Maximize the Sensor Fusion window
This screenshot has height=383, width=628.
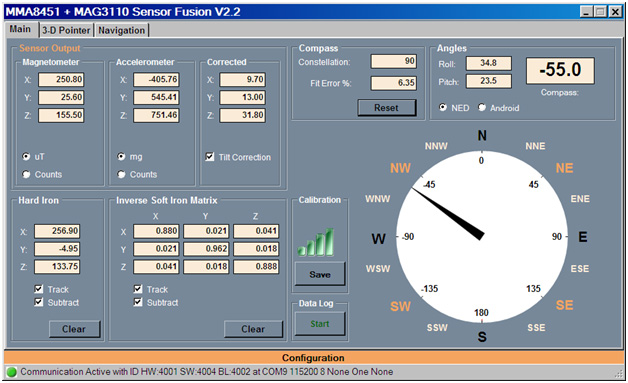point(600,12)
